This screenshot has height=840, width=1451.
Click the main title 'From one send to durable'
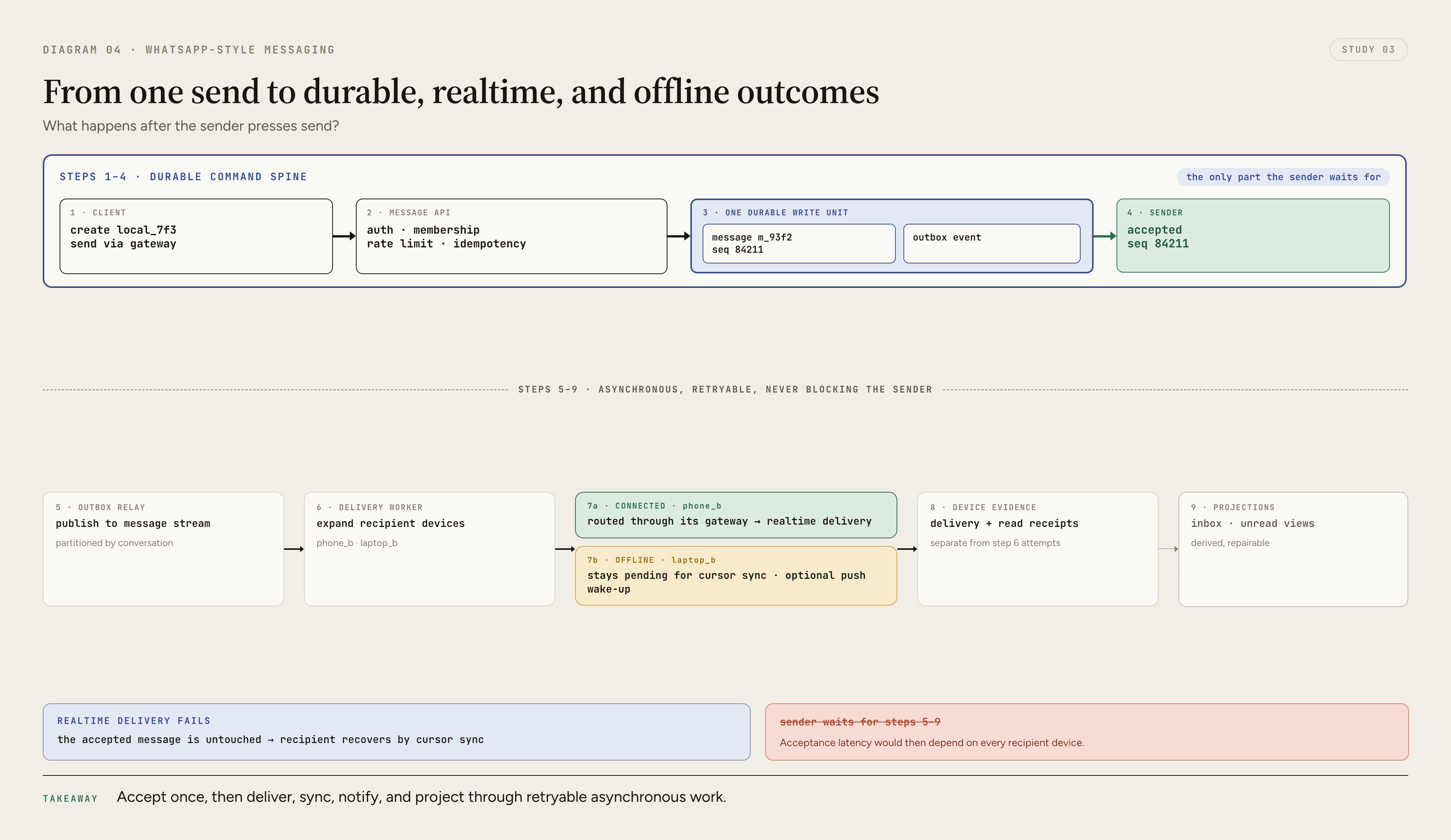point(461,92)
